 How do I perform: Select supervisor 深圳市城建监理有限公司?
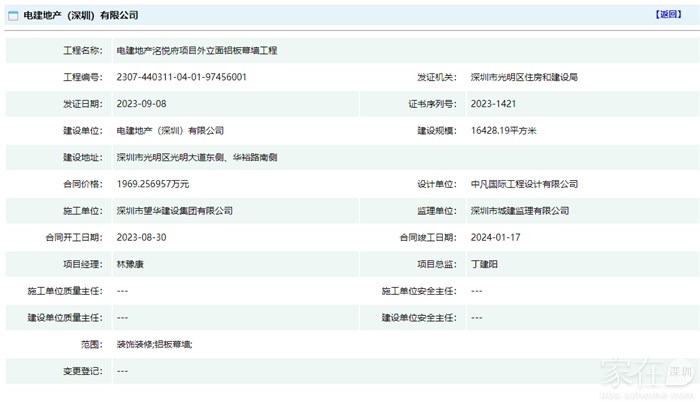click(x=519, y=211)
